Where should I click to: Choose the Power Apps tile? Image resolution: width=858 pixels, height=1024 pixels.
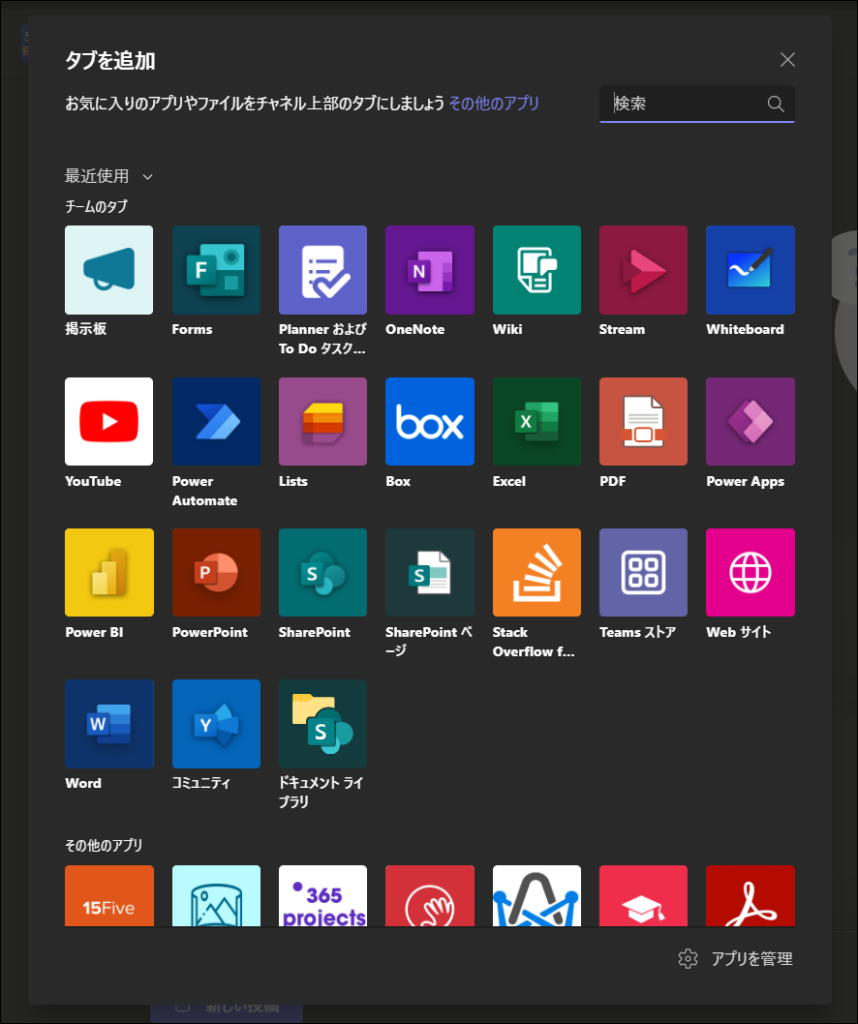tap(750, 421)
